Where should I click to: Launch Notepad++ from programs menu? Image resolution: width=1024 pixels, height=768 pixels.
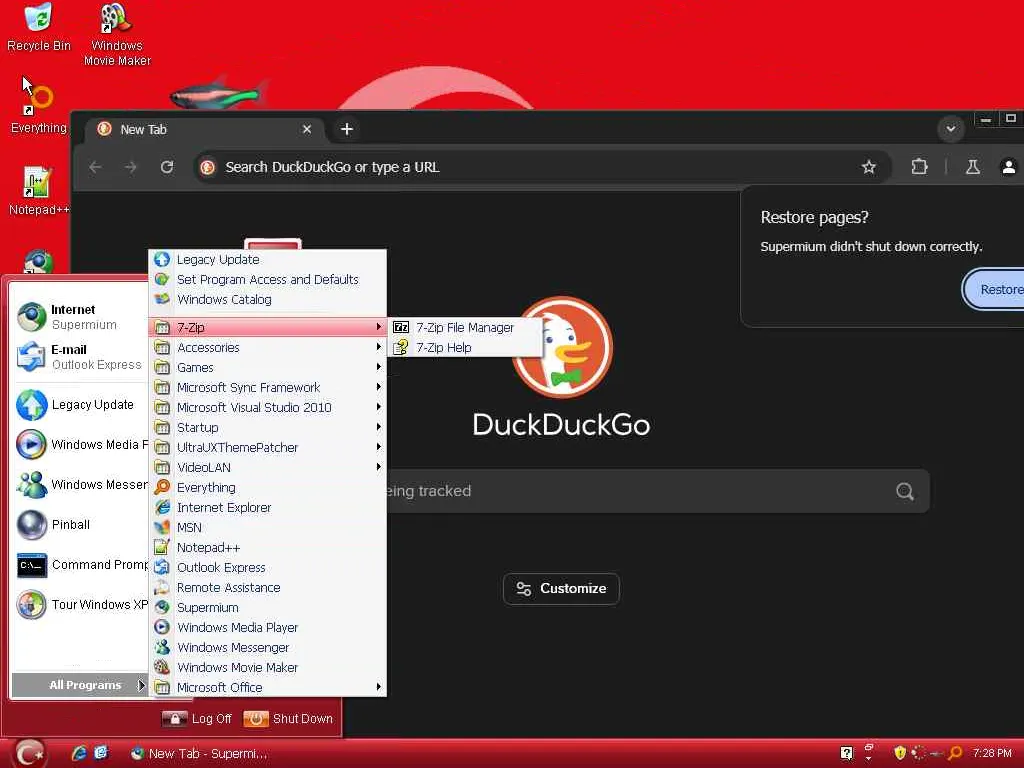(x=268, y=547)
